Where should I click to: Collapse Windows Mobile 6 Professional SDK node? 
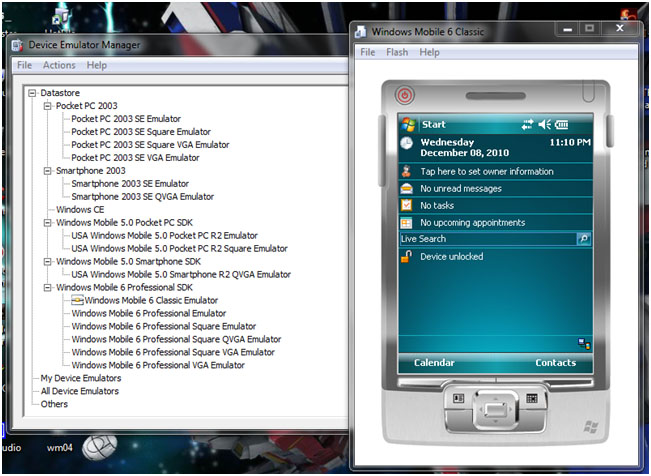(48, 287)
